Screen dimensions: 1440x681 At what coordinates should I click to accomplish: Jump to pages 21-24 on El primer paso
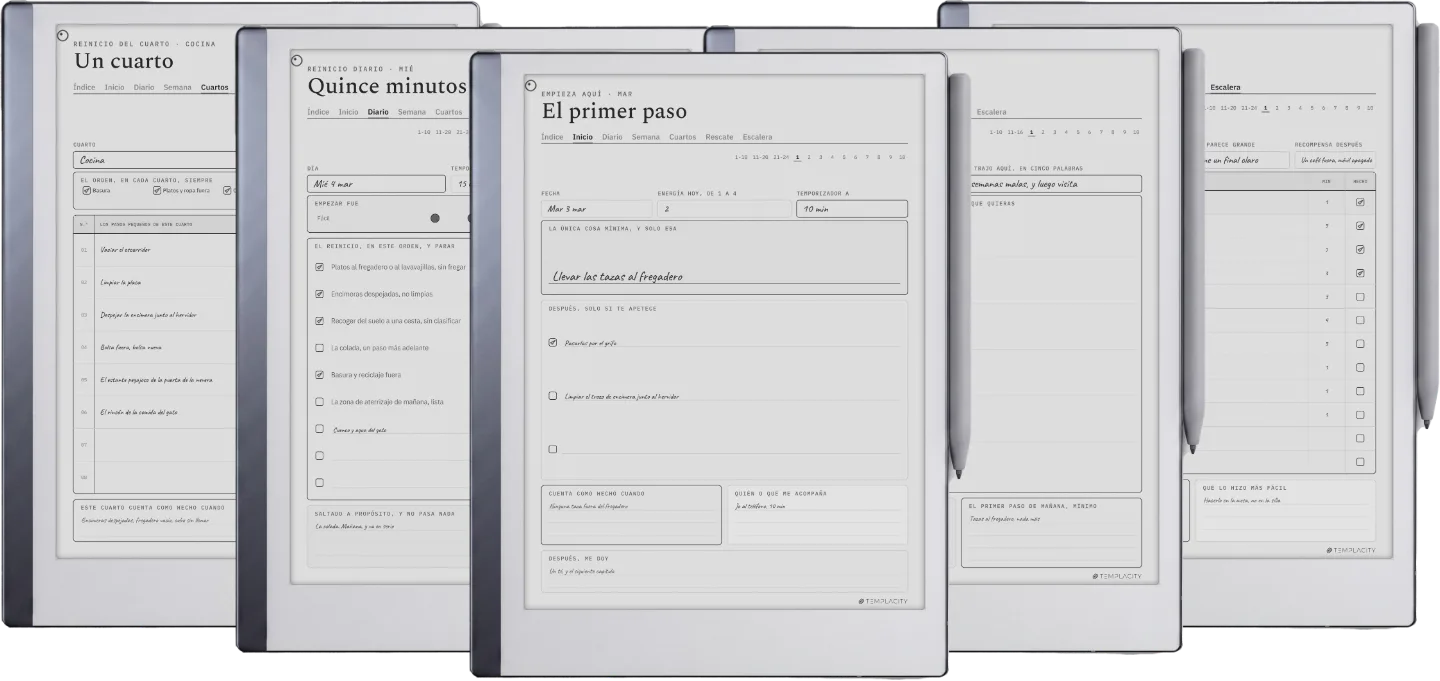pos(780,157)
